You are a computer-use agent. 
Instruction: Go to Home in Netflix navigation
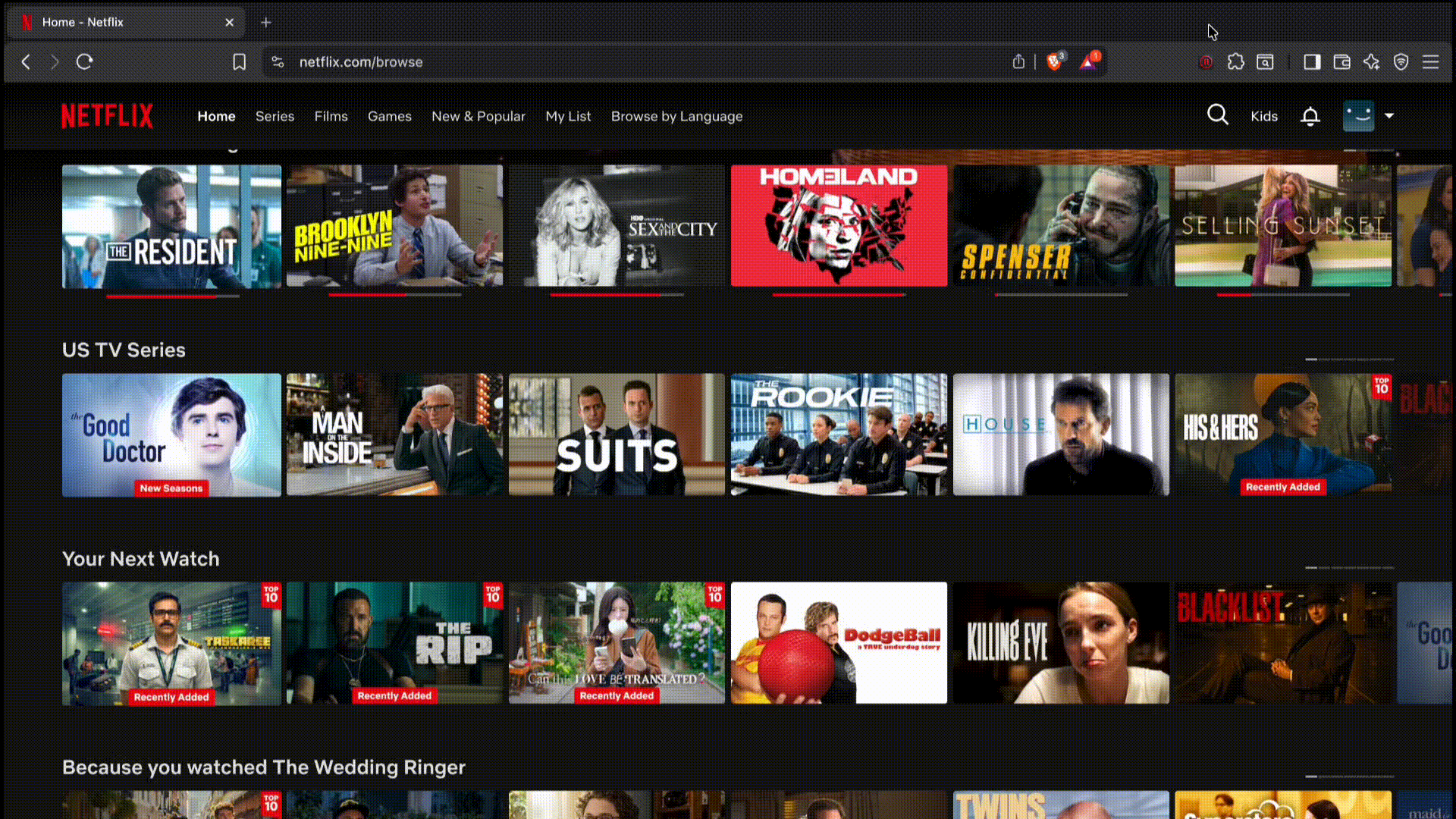coord(216,116)
